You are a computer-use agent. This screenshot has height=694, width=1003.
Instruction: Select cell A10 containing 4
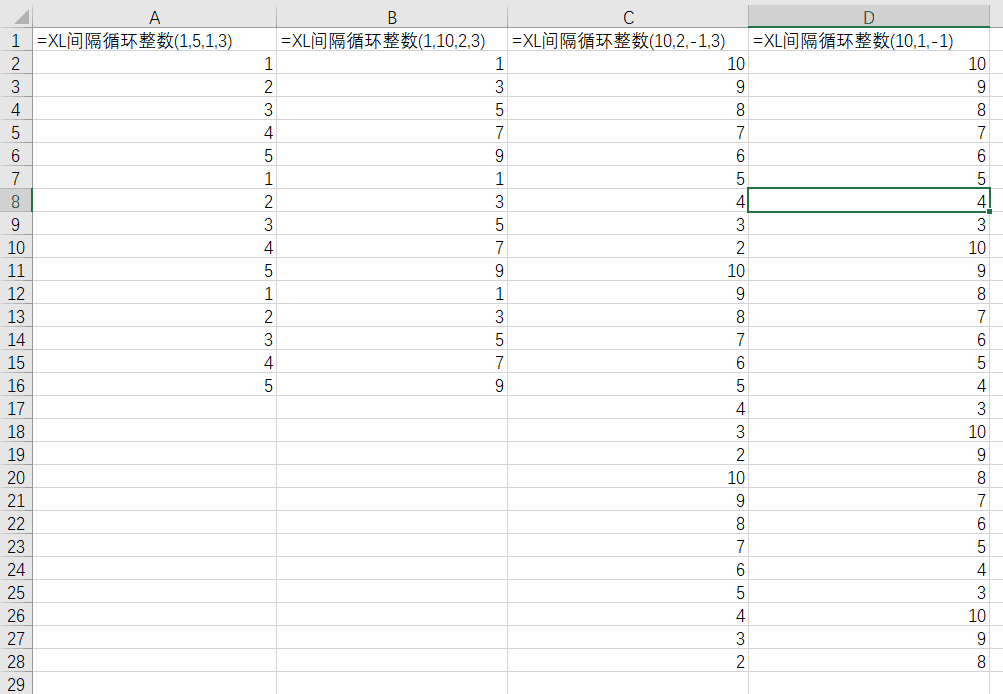click(x=154, y=247)
